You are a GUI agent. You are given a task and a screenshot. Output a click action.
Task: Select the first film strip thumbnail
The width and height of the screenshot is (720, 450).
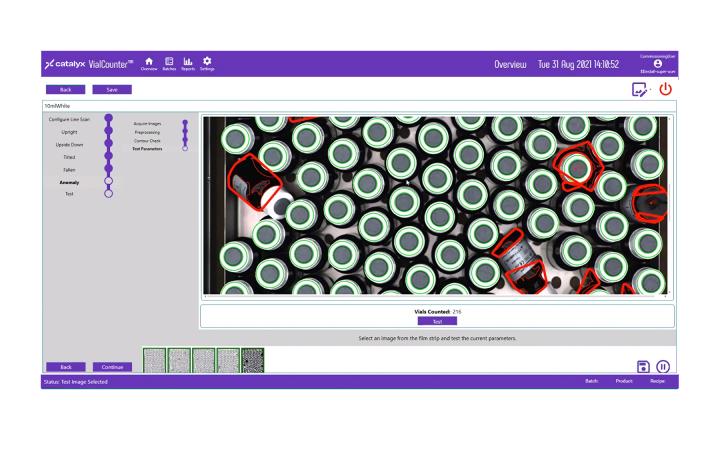point(154,360)
